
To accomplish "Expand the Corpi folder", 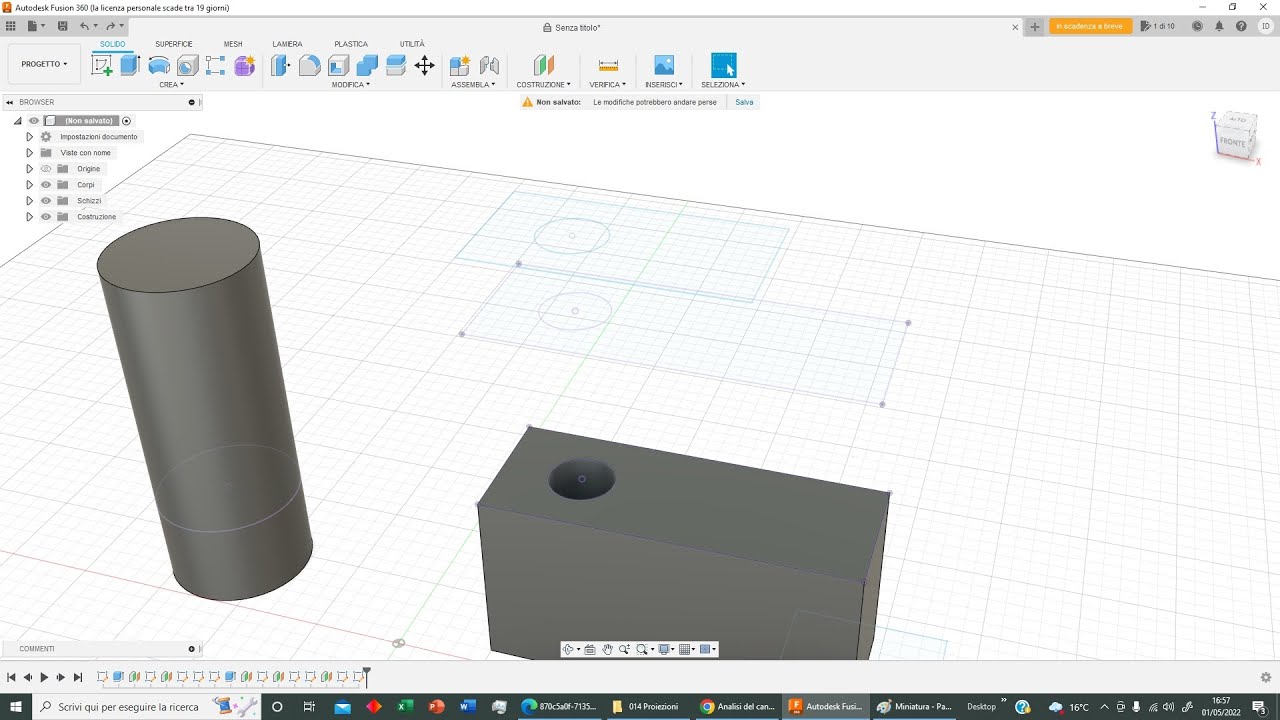I will pyautogui.click(x=30, y=185).
